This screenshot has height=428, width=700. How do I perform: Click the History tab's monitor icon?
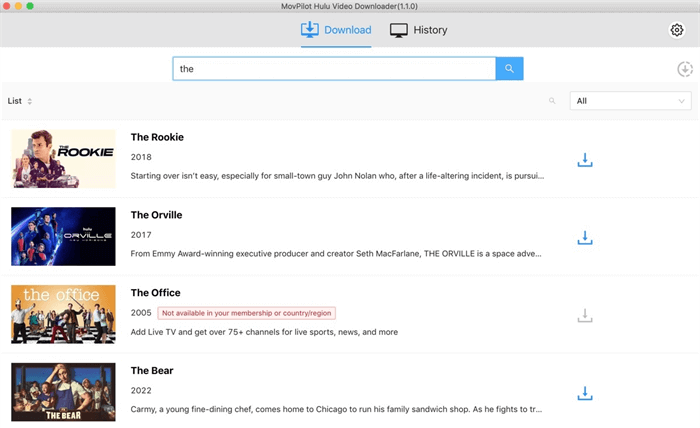pos(399,30)
